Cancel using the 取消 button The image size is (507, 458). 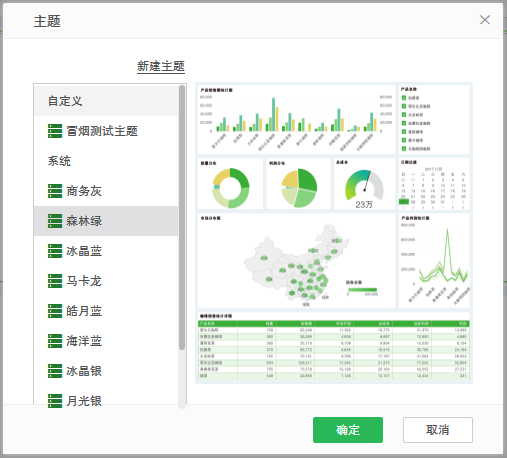pyautogui.click(x=438, y=430)
